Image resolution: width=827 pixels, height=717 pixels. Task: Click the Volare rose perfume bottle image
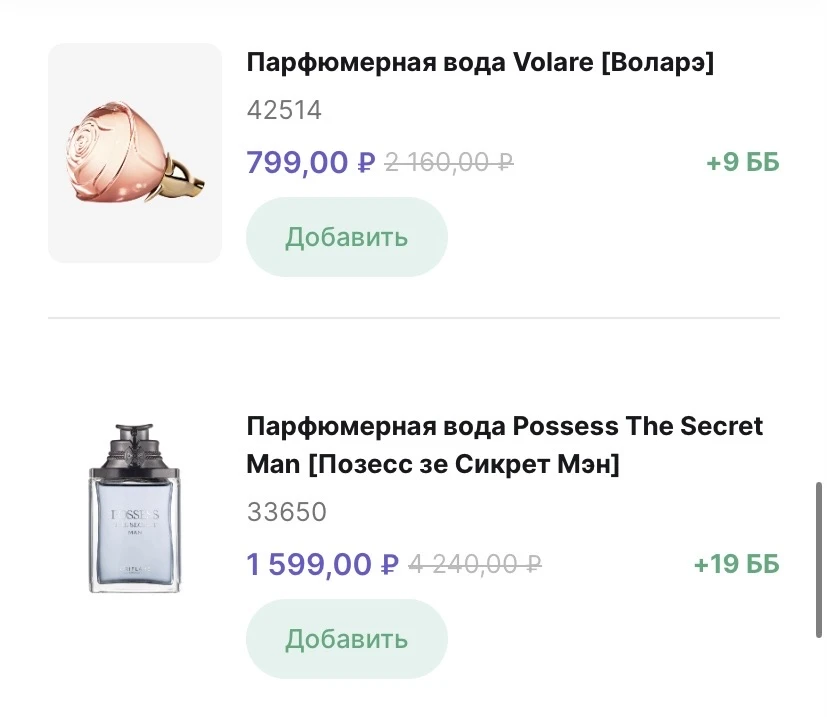135,153
